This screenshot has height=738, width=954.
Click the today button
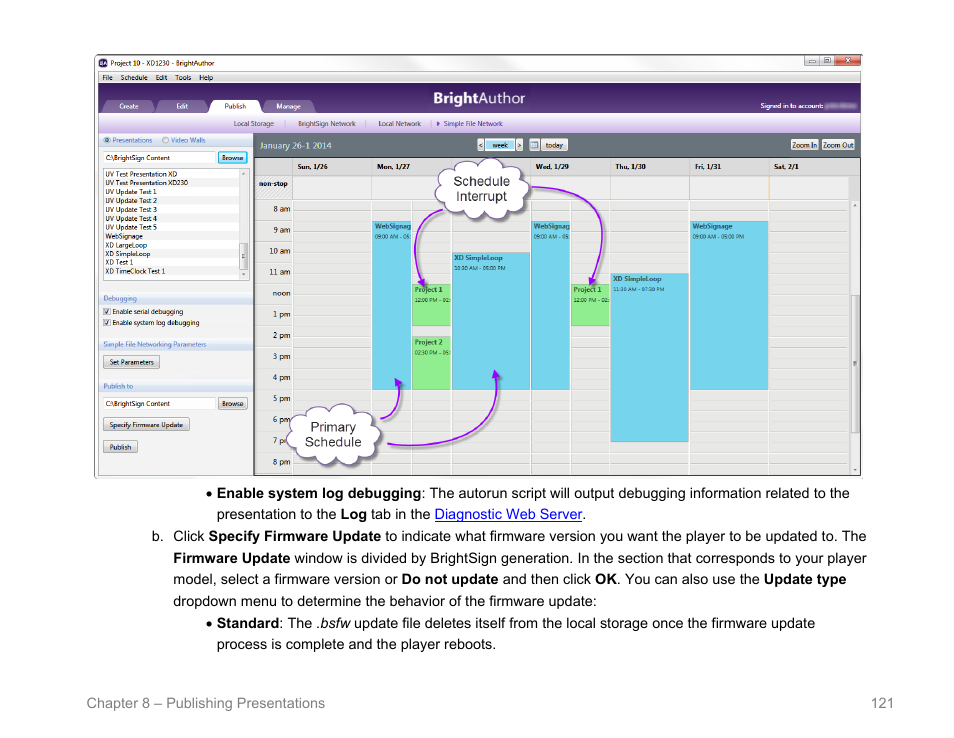(554, 145)
